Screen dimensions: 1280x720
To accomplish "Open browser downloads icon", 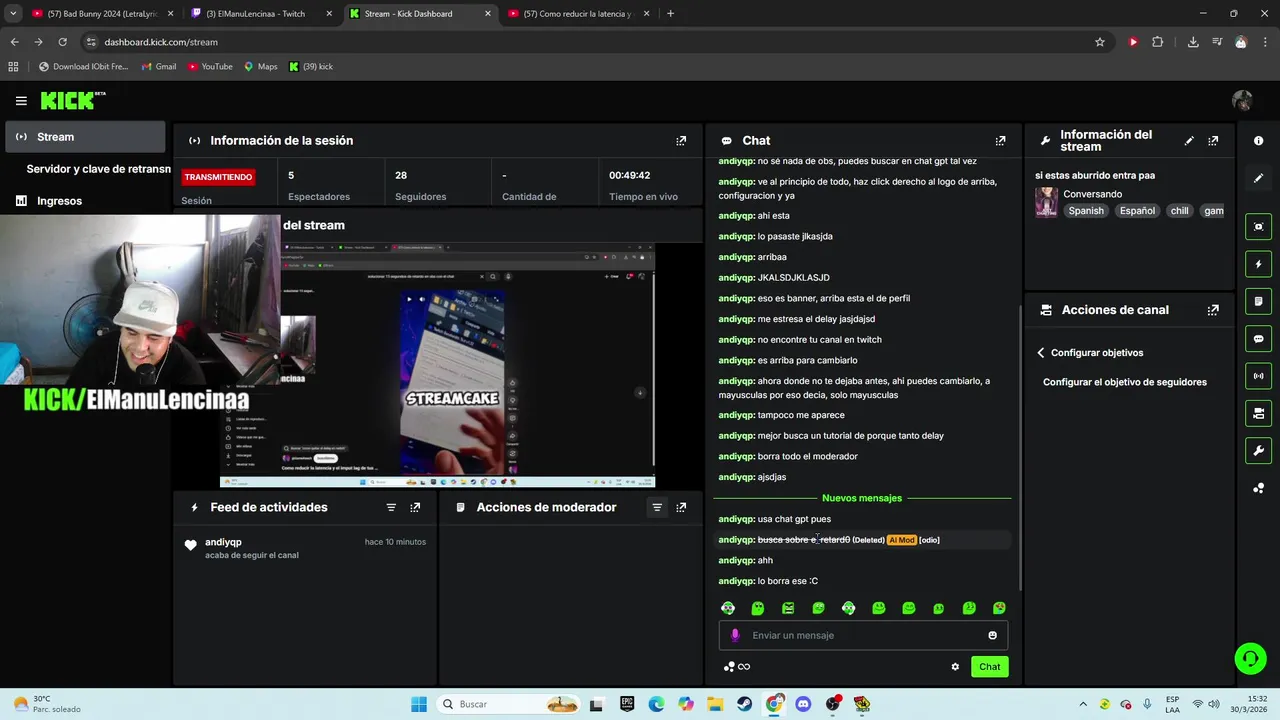I will tap(1193, 42).
